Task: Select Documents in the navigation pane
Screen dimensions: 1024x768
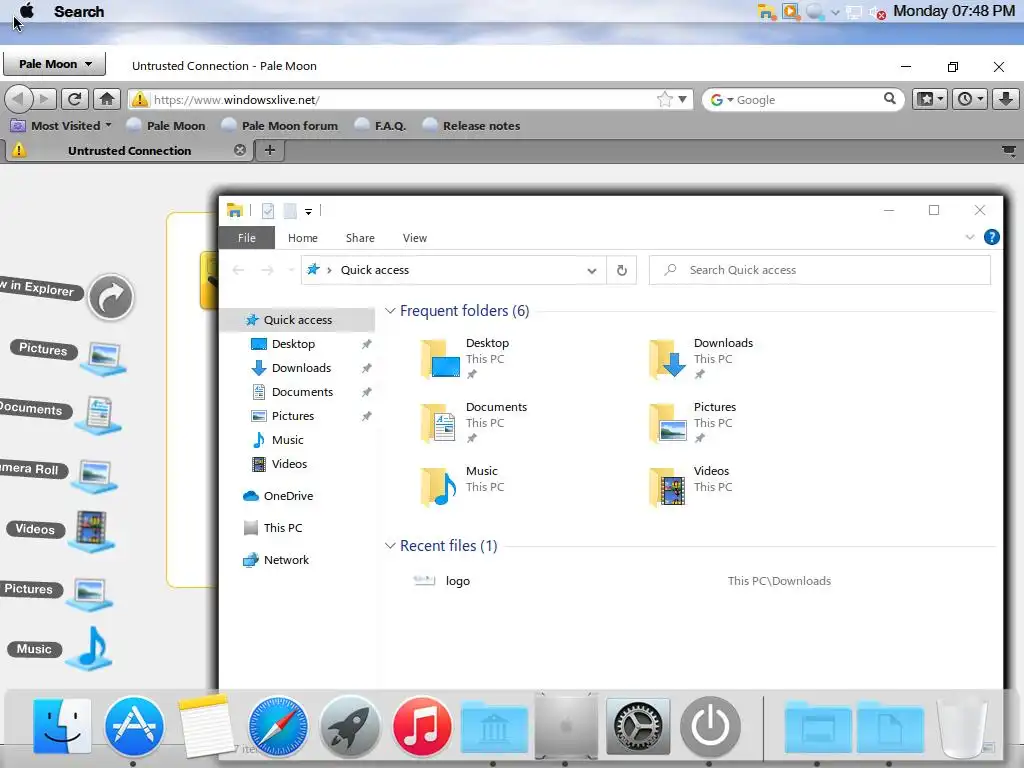Action: [302, 392]
